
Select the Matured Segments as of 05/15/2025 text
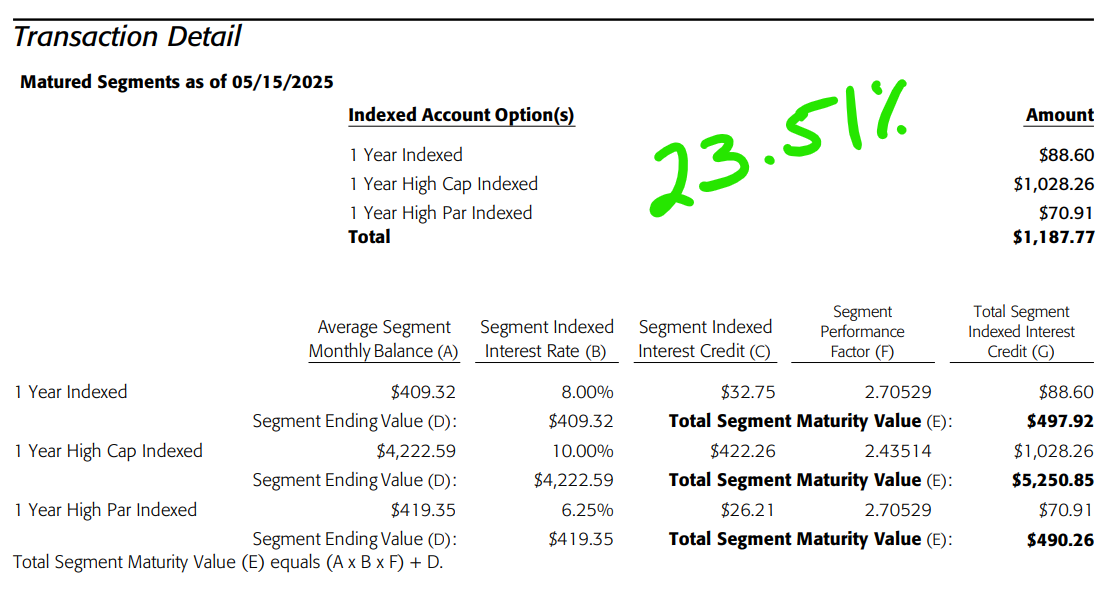(176, 82)
